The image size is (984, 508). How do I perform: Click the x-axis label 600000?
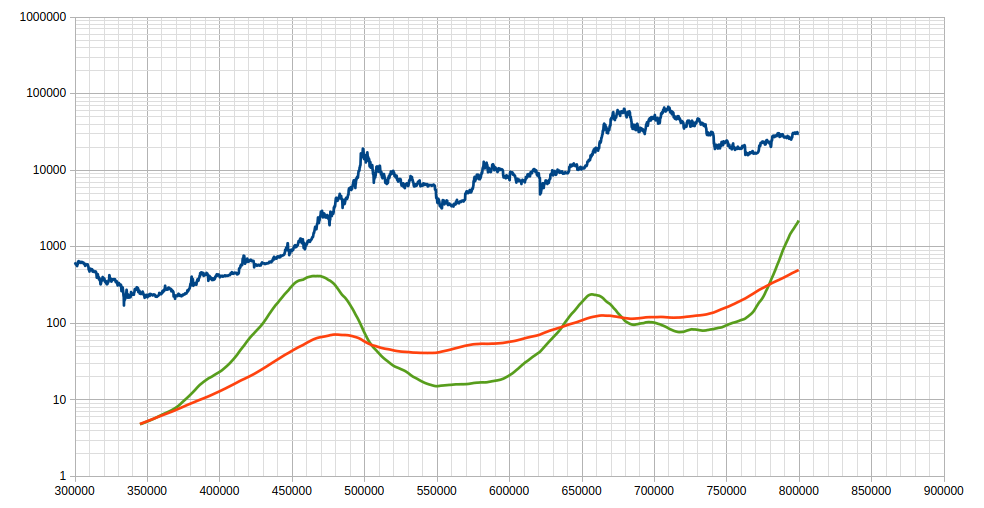(509, 490)
